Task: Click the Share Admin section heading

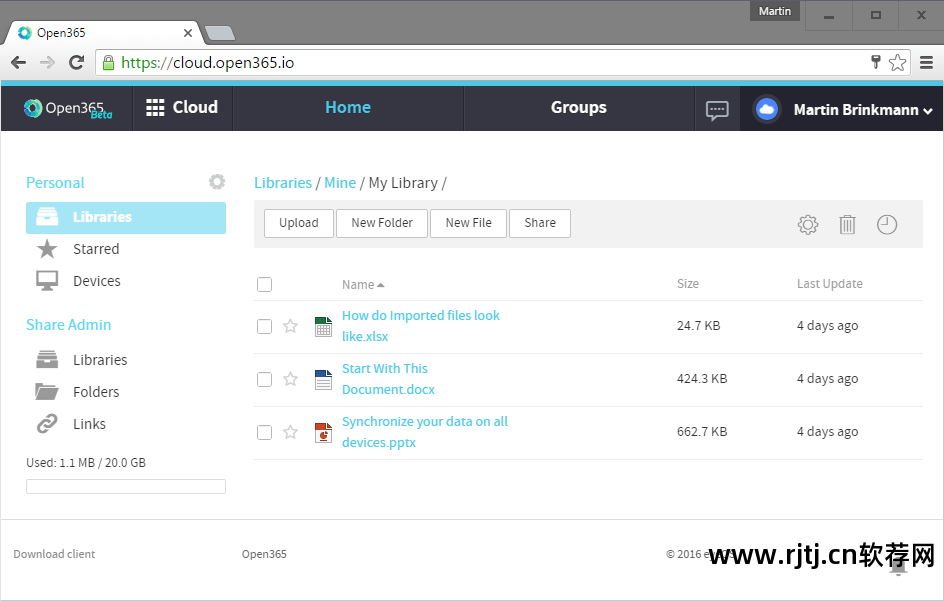Action: click(x=69, y=325)
